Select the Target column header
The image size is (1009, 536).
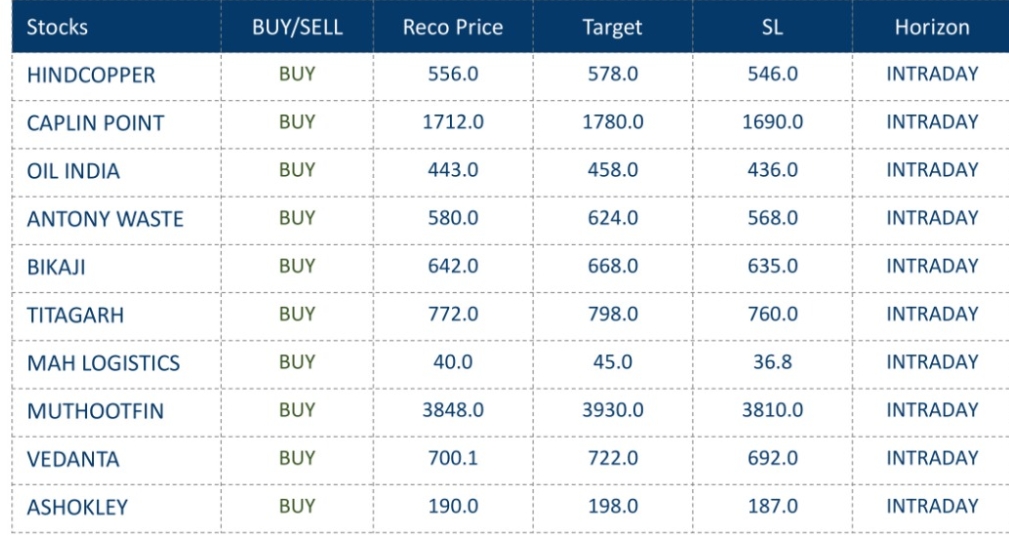click(612, 27)
